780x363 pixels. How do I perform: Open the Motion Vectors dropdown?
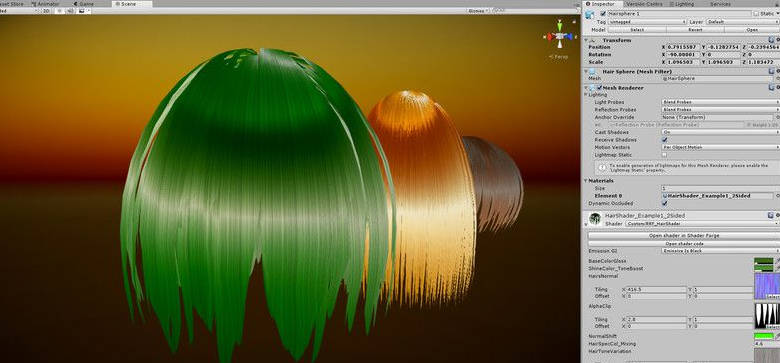[721, 147]
